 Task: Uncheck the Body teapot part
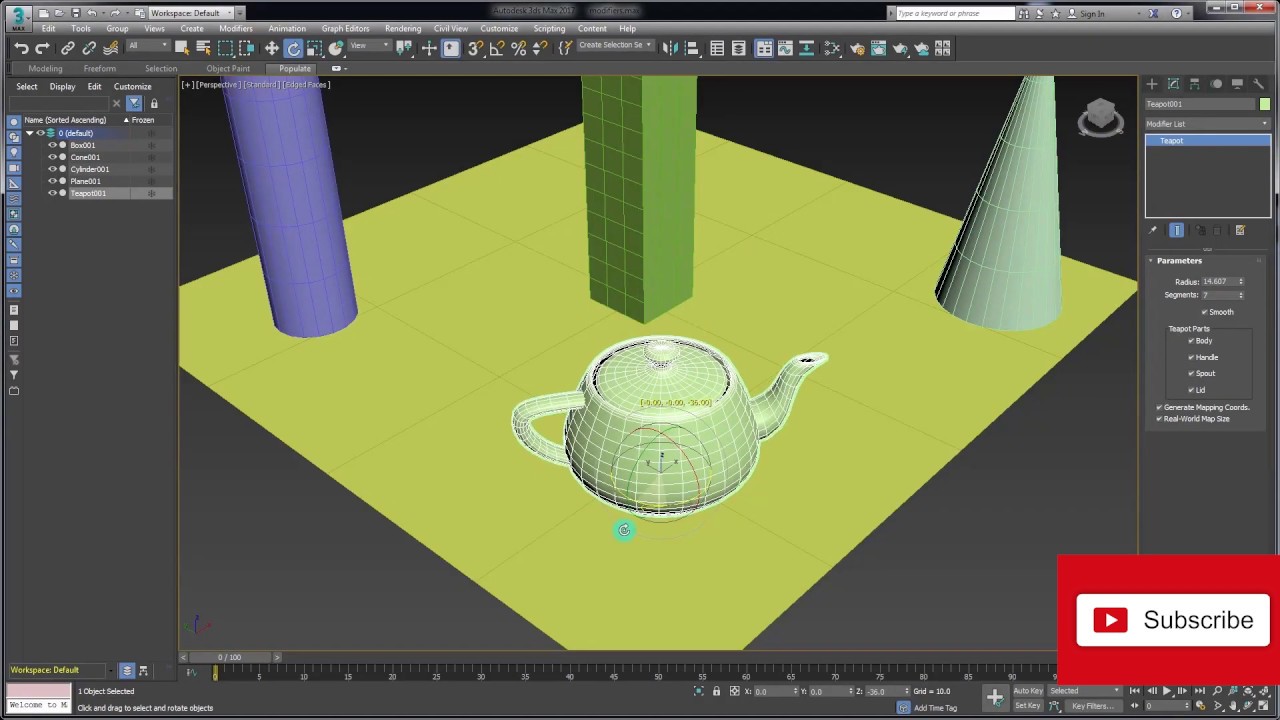coord(1191,341)
